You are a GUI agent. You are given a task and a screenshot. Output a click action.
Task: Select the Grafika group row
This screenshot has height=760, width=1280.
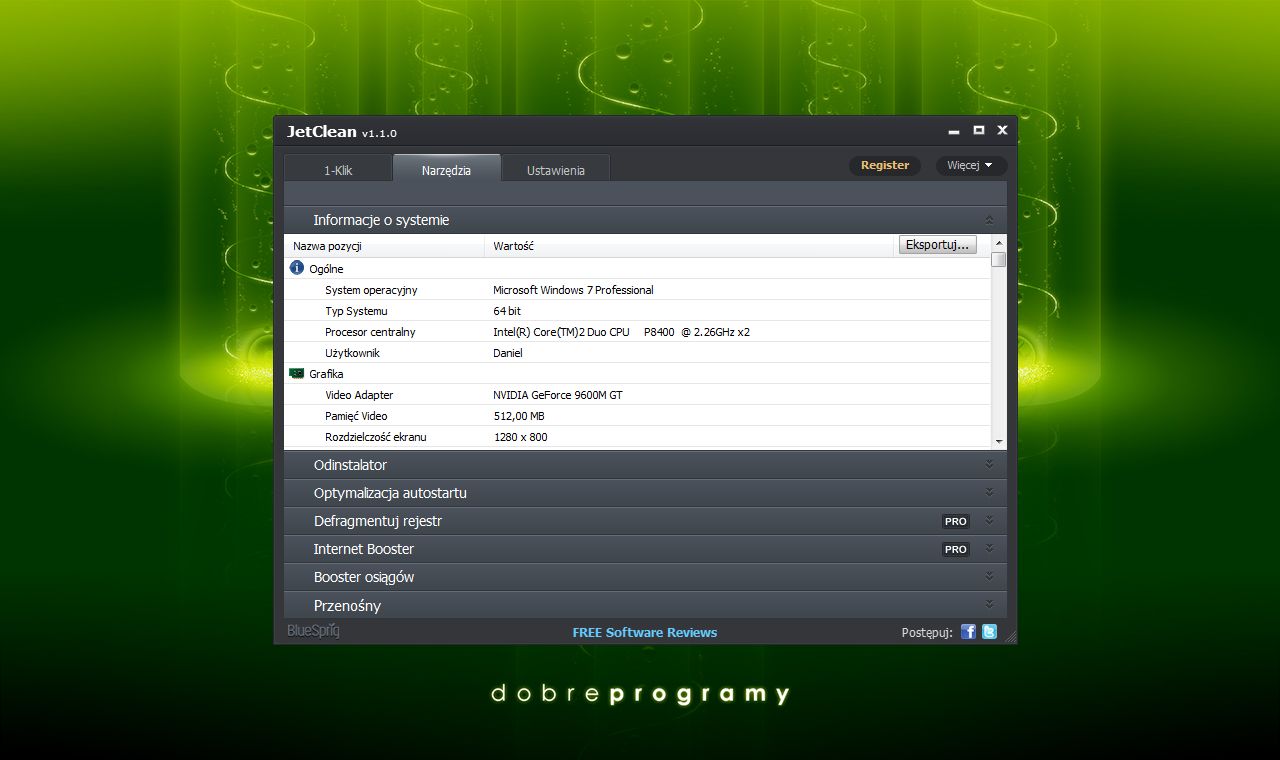(638, 373)
